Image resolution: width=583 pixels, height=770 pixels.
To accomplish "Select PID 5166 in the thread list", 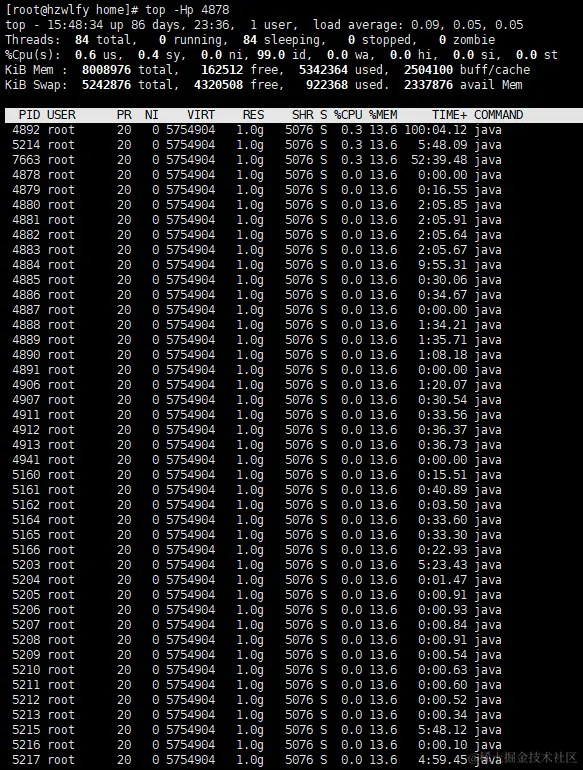I will 26,550.
